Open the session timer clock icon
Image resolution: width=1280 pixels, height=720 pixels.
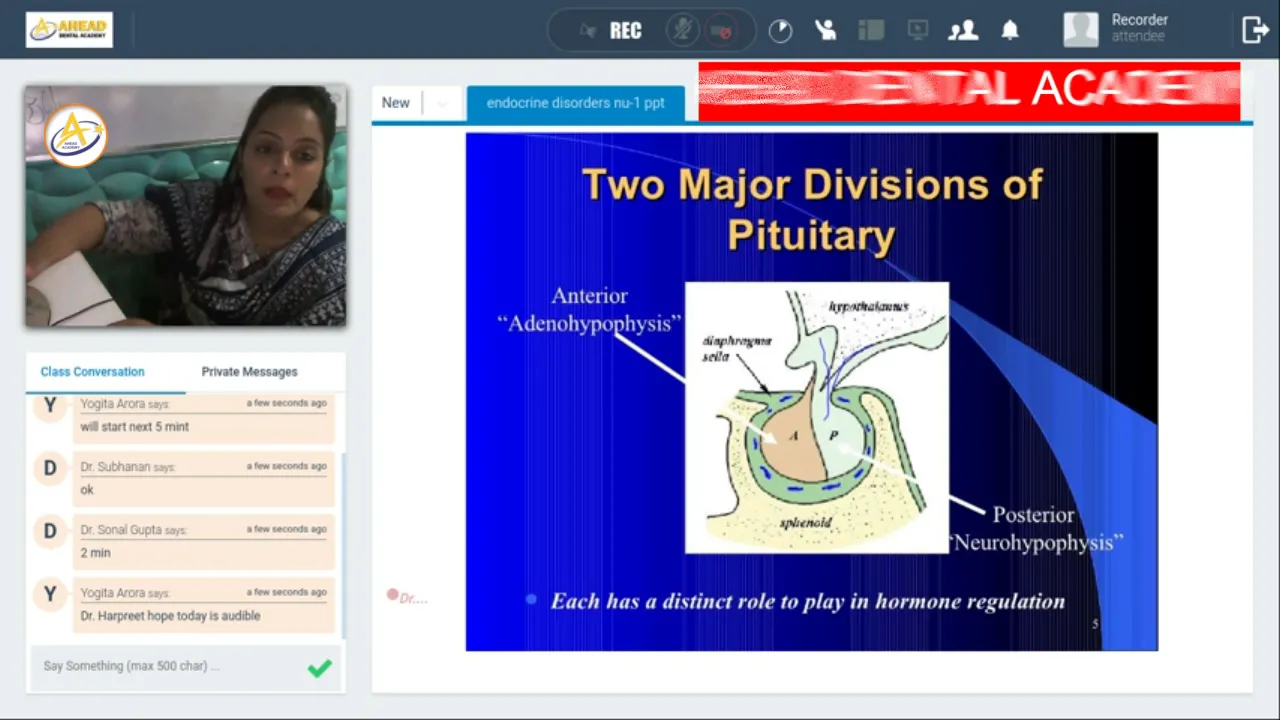[780, 31]
